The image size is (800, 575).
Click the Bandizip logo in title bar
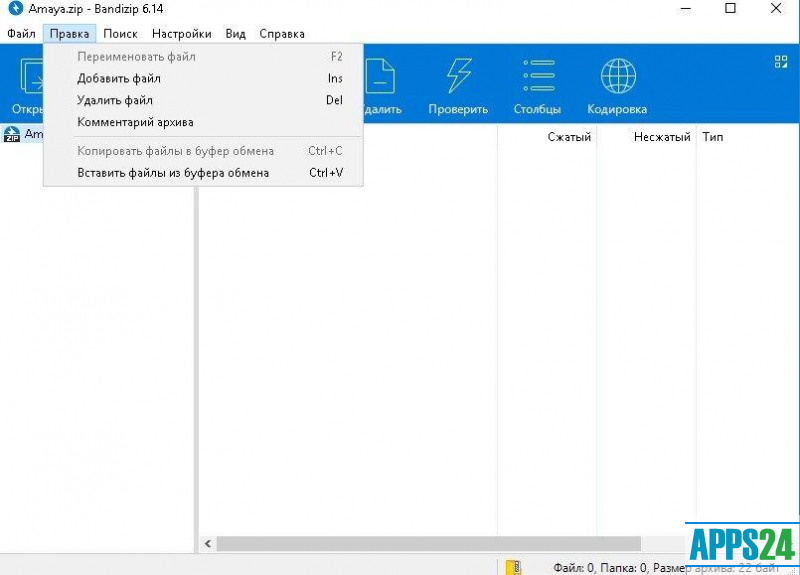(x=15, y=9)
